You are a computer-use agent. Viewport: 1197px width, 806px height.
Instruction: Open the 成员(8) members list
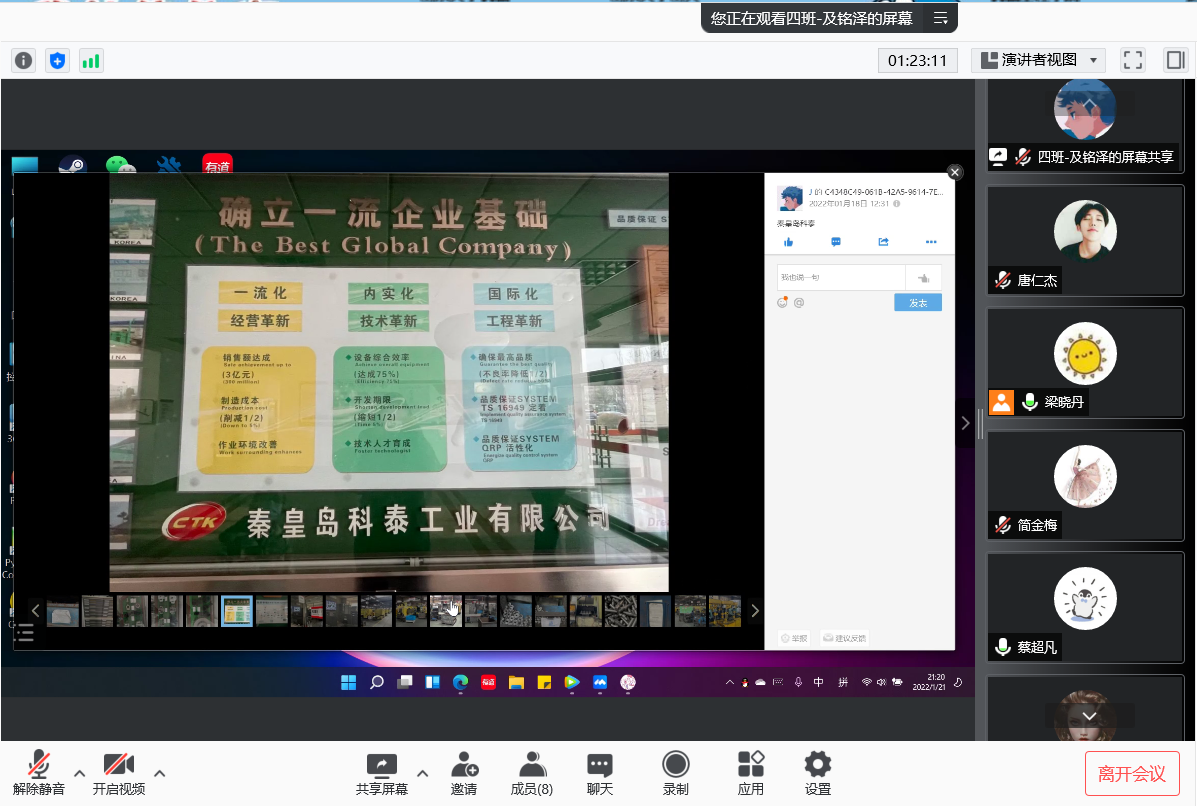532,772
